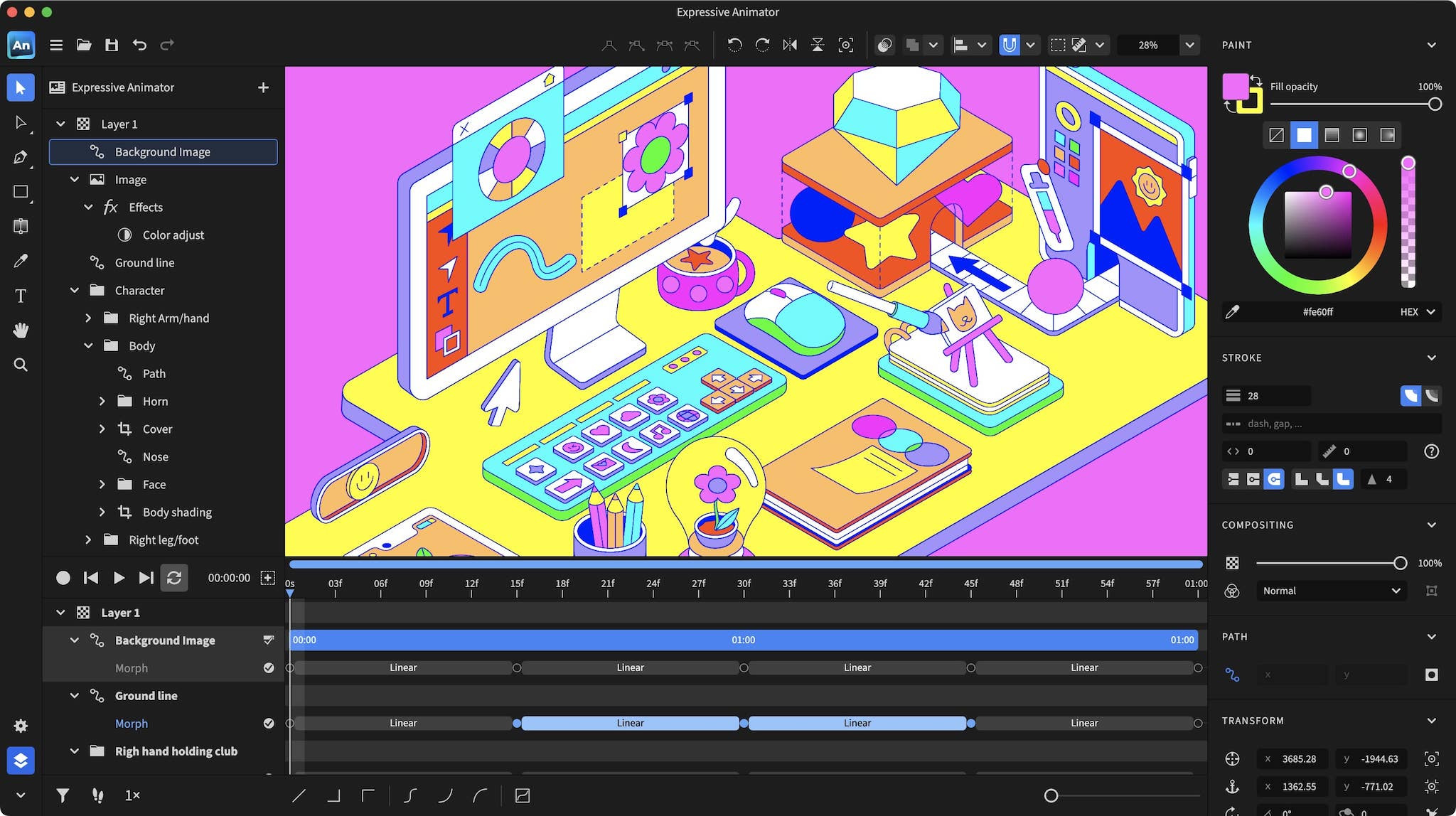The width and height of the screenshot is (1456, 816).
Task: Click the Save file icon
Action: (x=112, y=45)
